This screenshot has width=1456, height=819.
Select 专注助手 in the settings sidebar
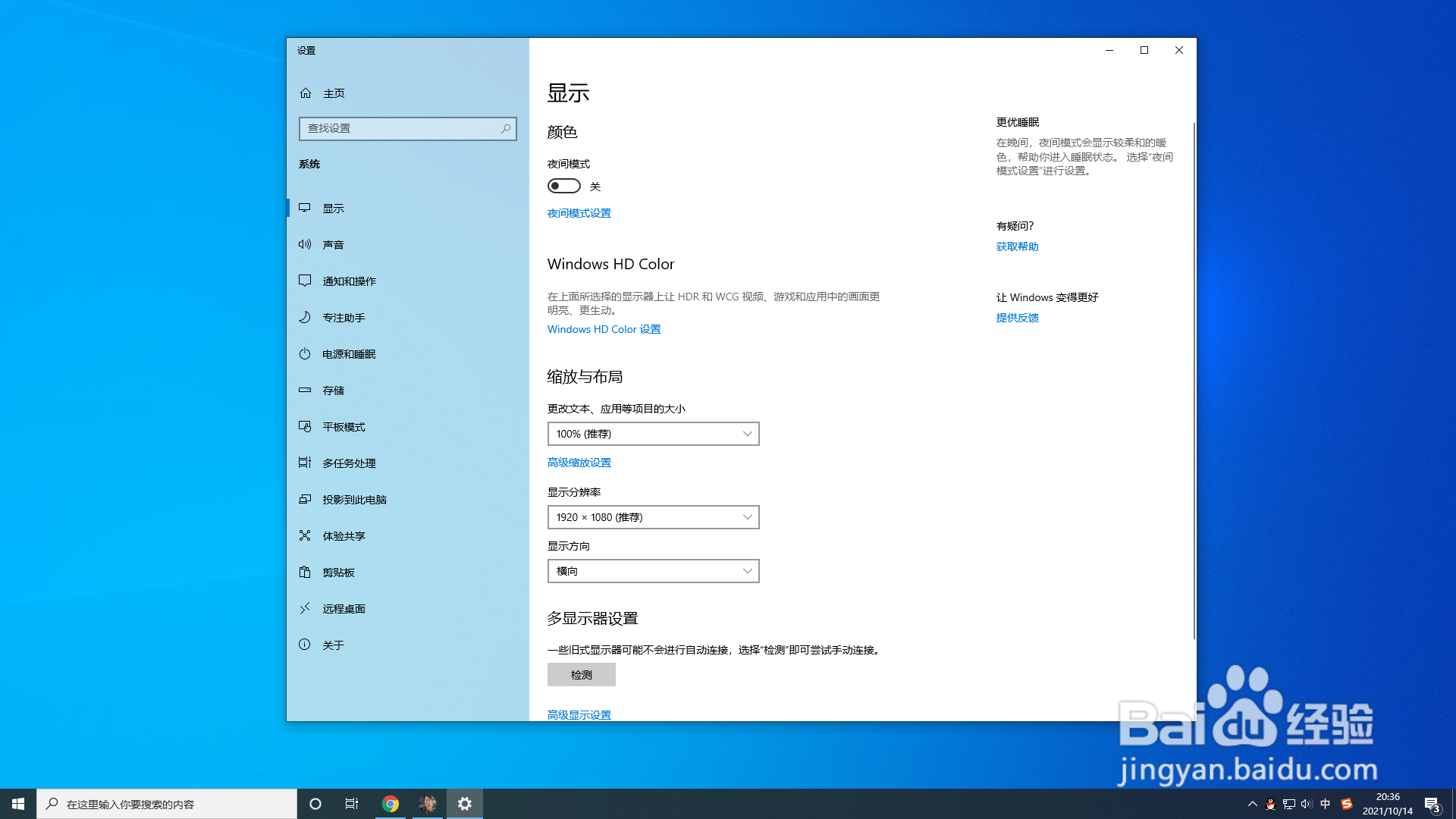408,317
